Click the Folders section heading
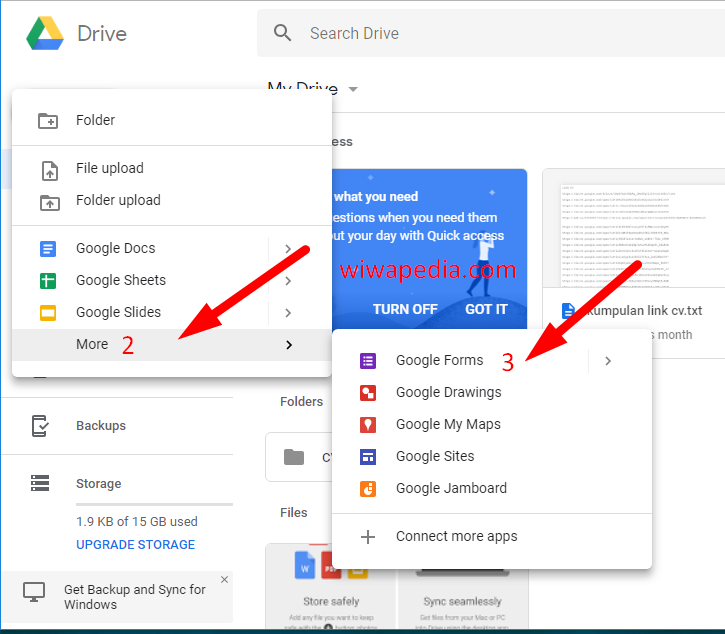The height and width of the screenshot is (634, 725). tap(301, 401)
